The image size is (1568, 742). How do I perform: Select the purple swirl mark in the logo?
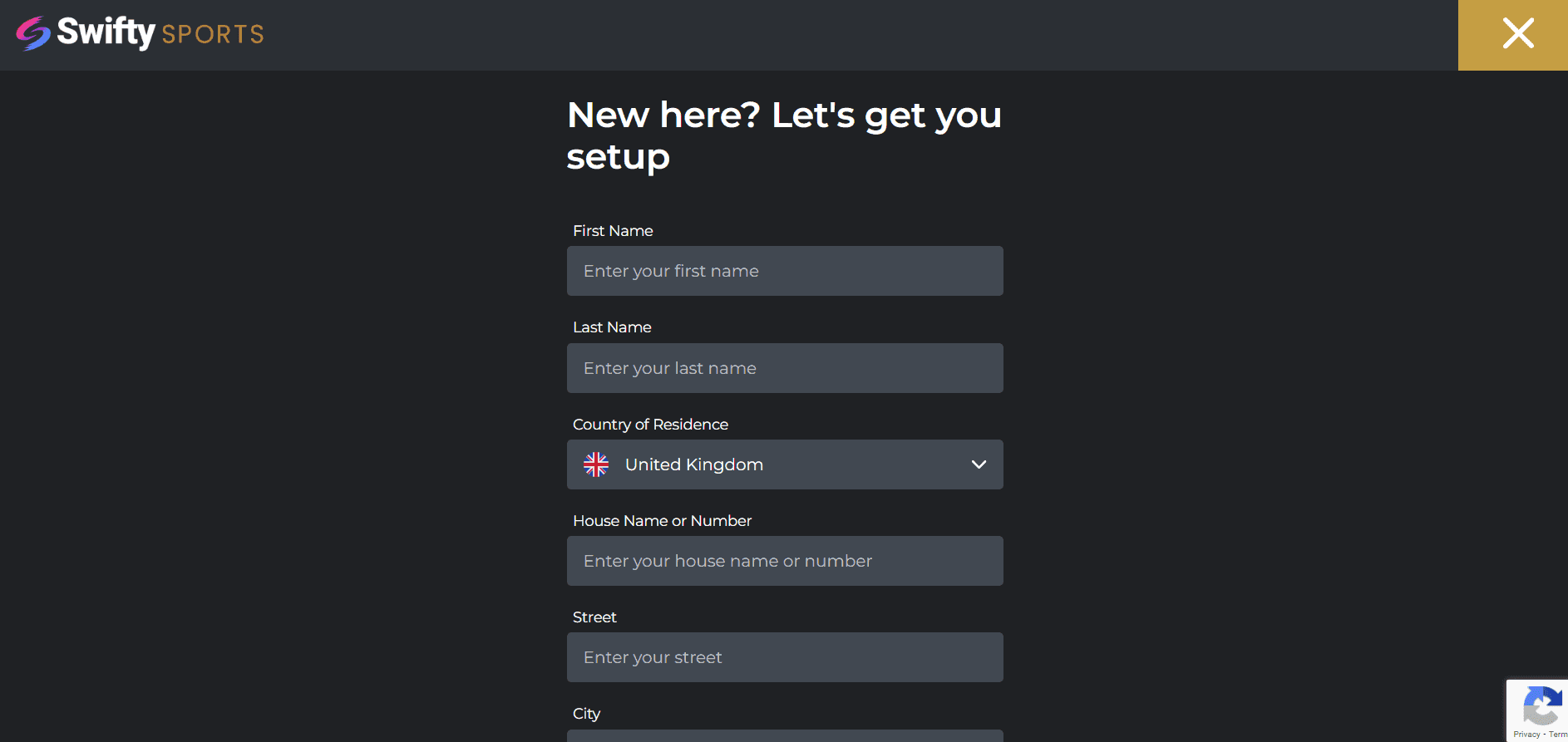pos(32,33)
